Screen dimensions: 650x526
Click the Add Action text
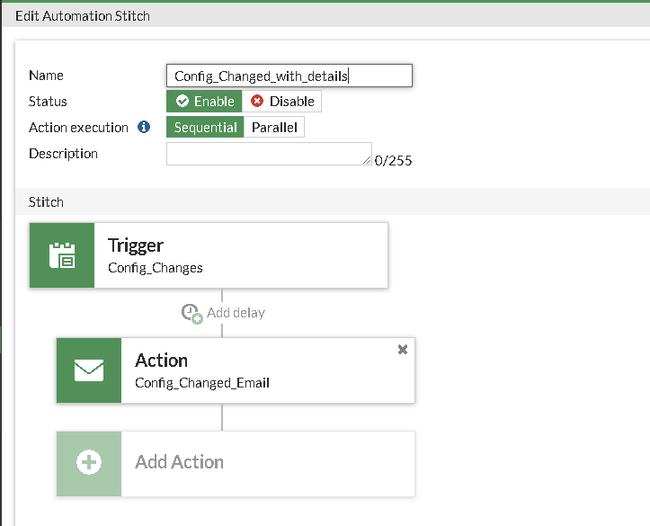pos(179,462)
